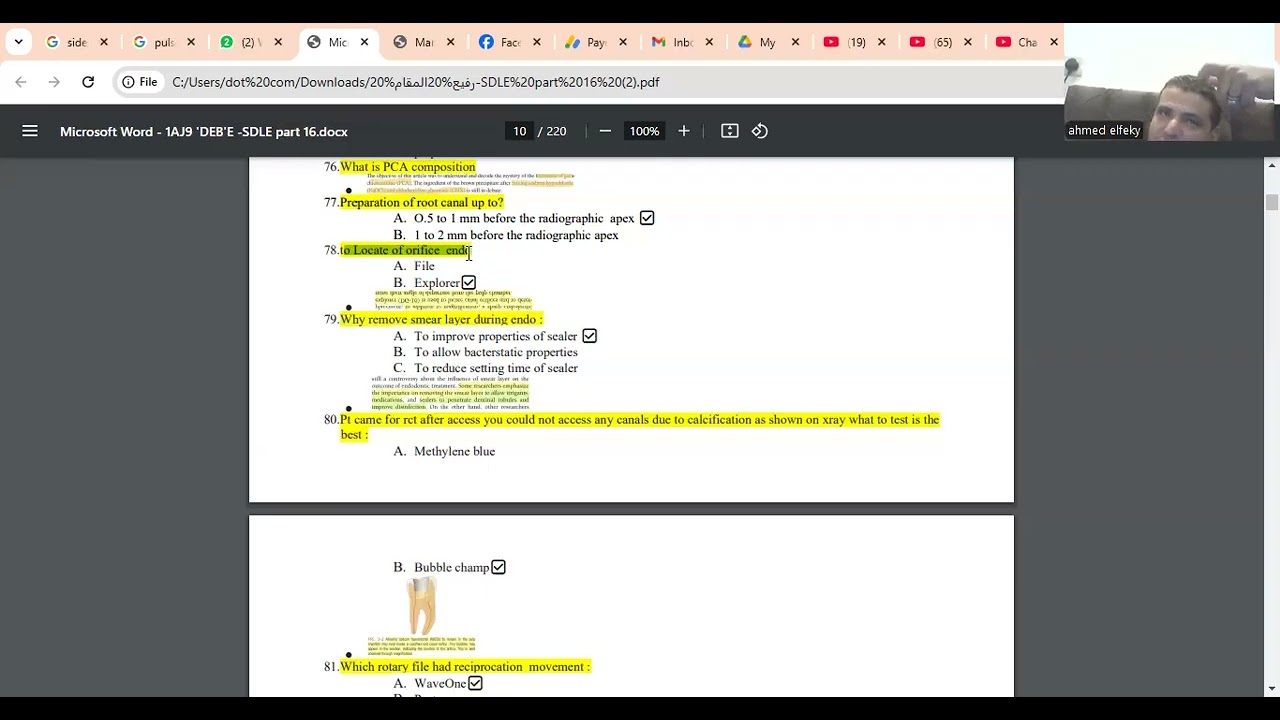Go forward in browser history
This screenshot has height=720, width=1280.
point(54,82)
